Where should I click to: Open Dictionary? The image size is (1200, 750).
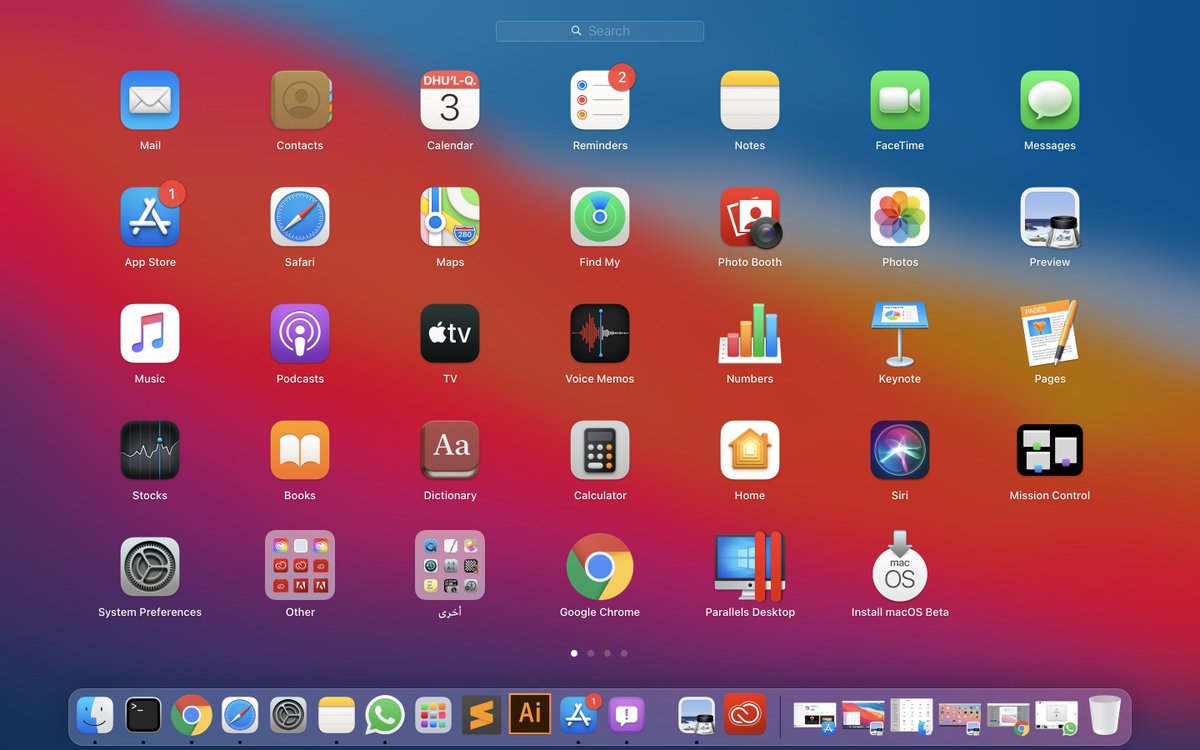tap(450, 450)
